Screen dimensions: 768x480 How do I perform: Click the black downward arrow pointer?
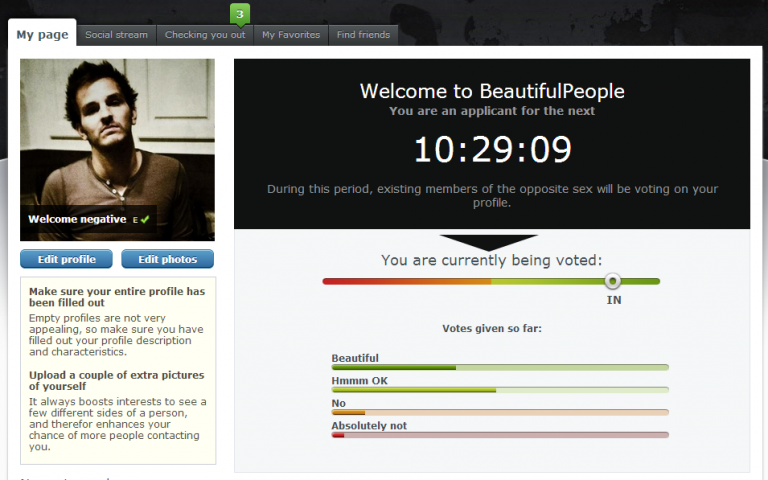click(x=489, y=242)
